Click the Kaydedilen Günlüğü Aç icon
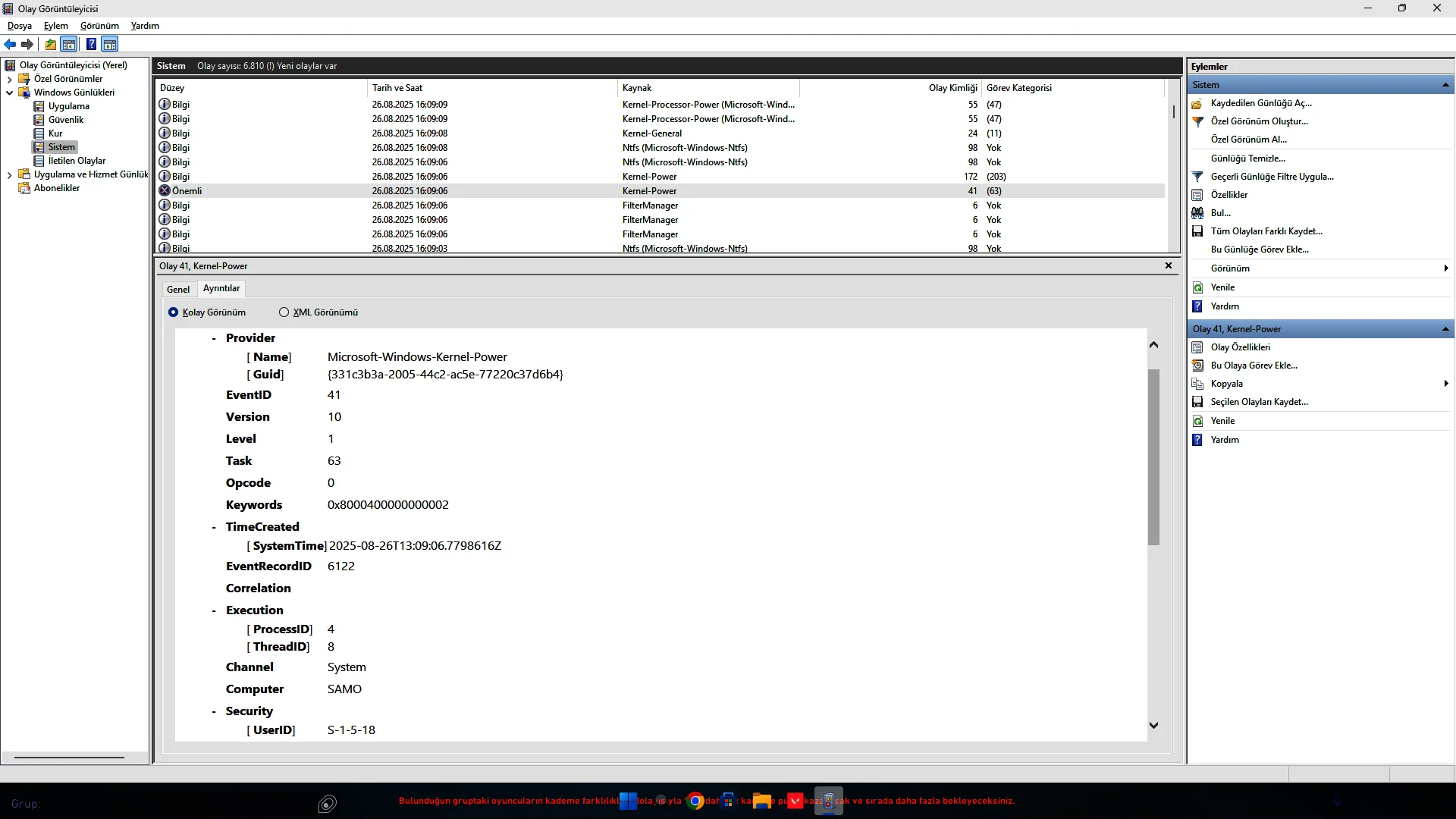Screen dimensions: 1456x819 [1197, 104]
